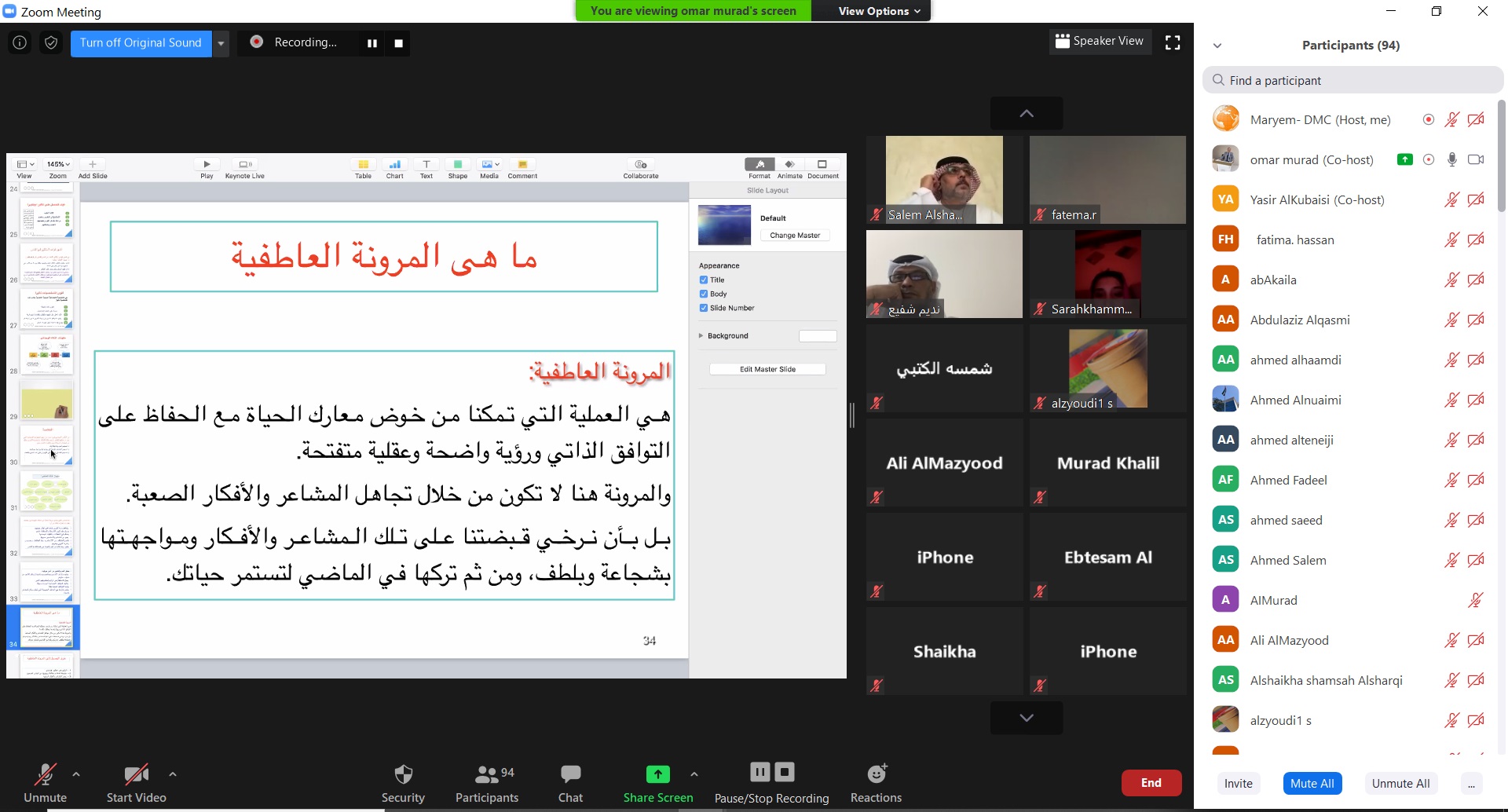Start your video camera

click(x=136, y=776)
